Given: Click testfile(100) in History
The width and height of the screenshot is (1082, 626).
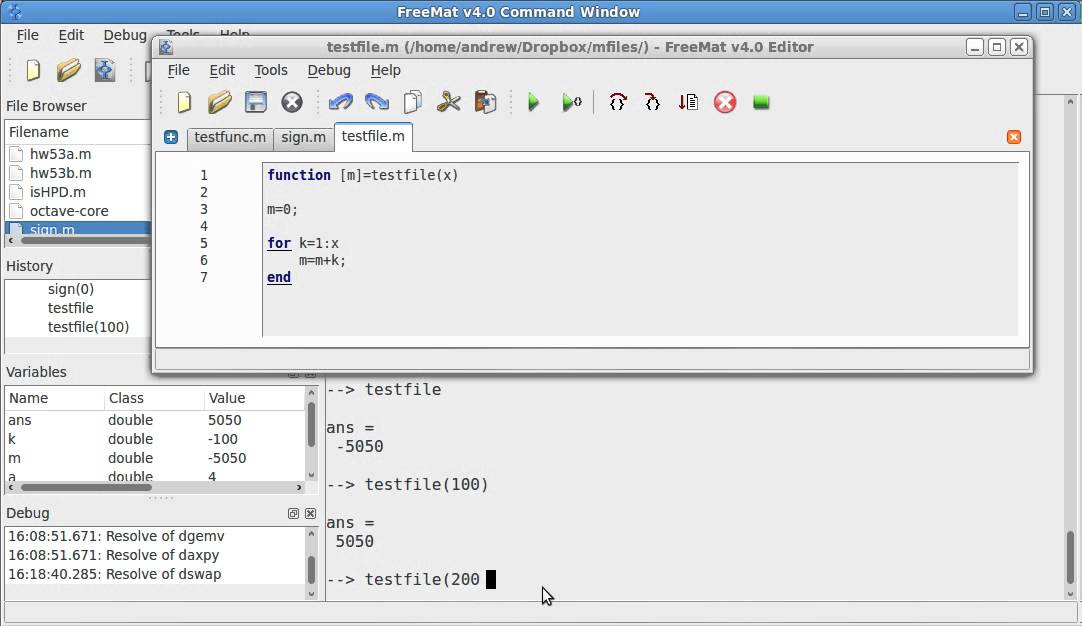Looking at the screenshot, I should 88,327.
